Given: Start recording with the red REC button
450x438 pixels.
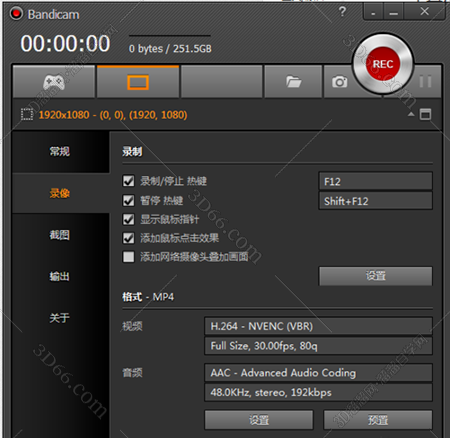Looking at the screenshot, I should pos(383,64).
